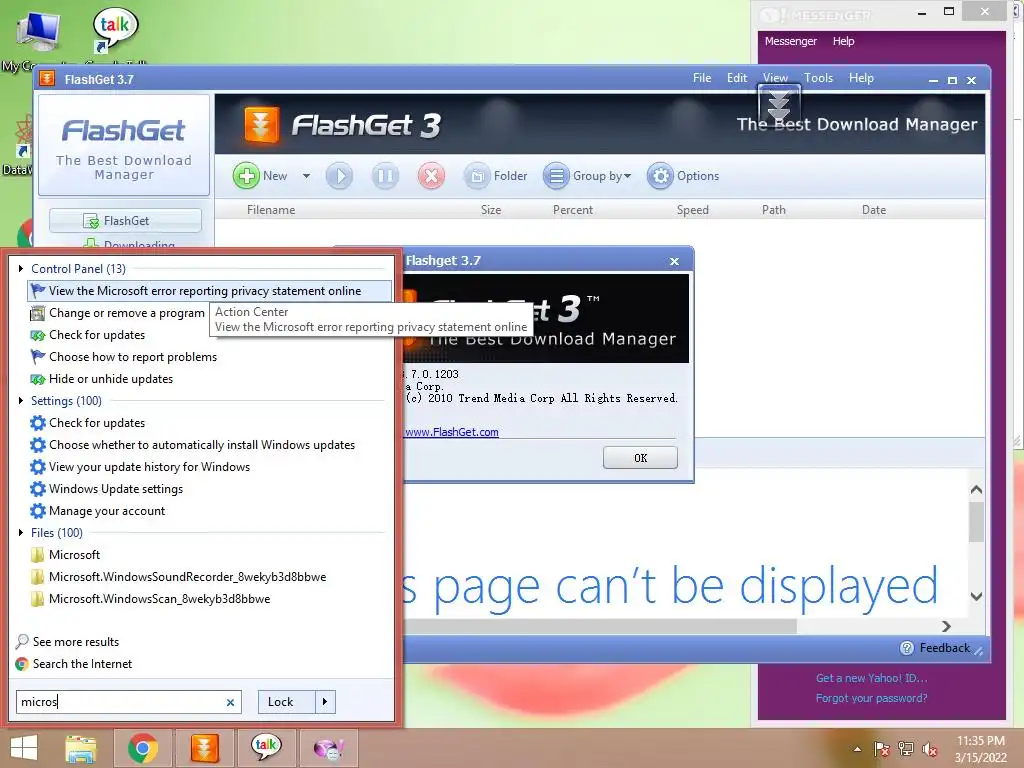Open Windows Update settings result

(x=106, y=488)
